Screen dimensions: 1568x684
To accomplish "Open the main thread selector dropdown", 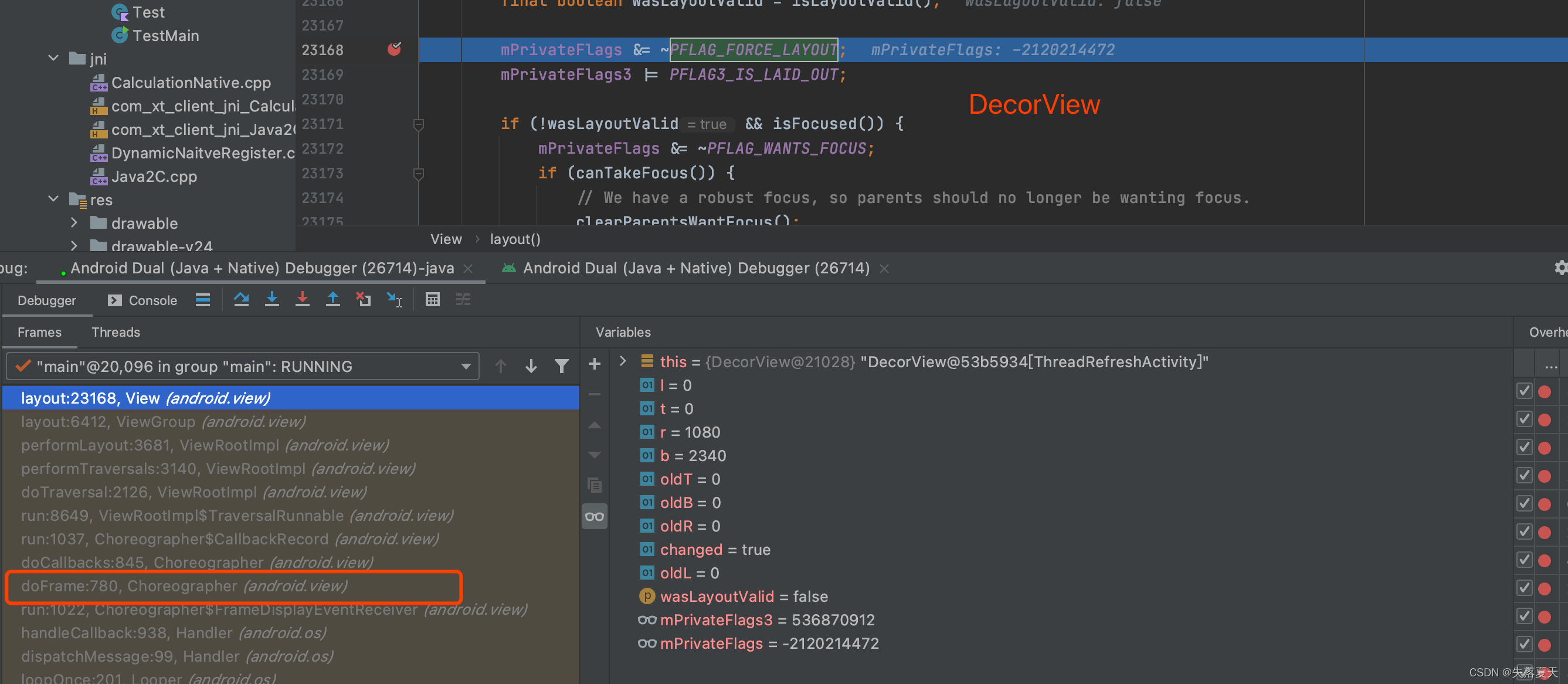I will (x=242, y=366).
